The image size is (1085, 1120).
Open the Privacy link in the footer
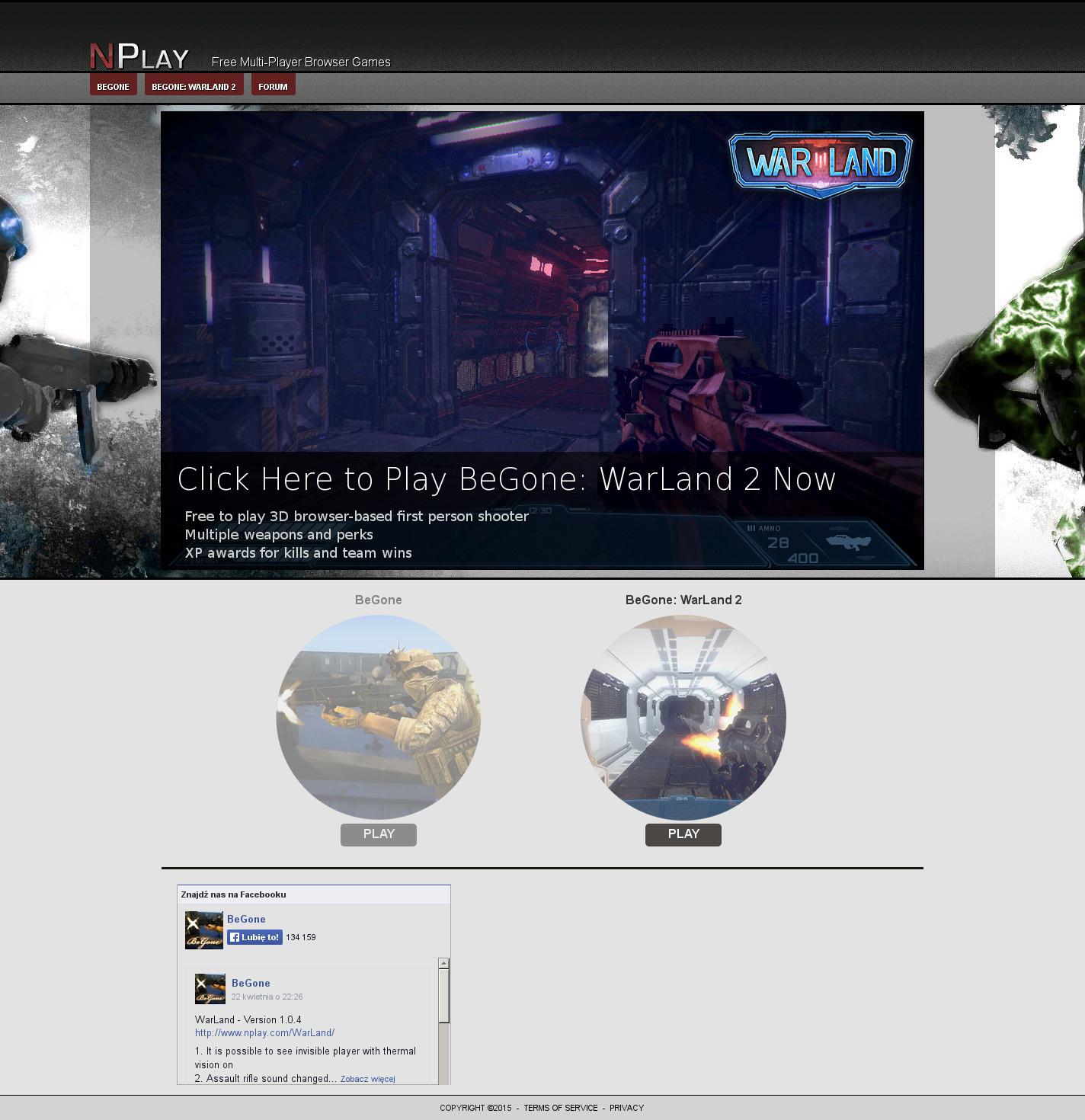626,1108
